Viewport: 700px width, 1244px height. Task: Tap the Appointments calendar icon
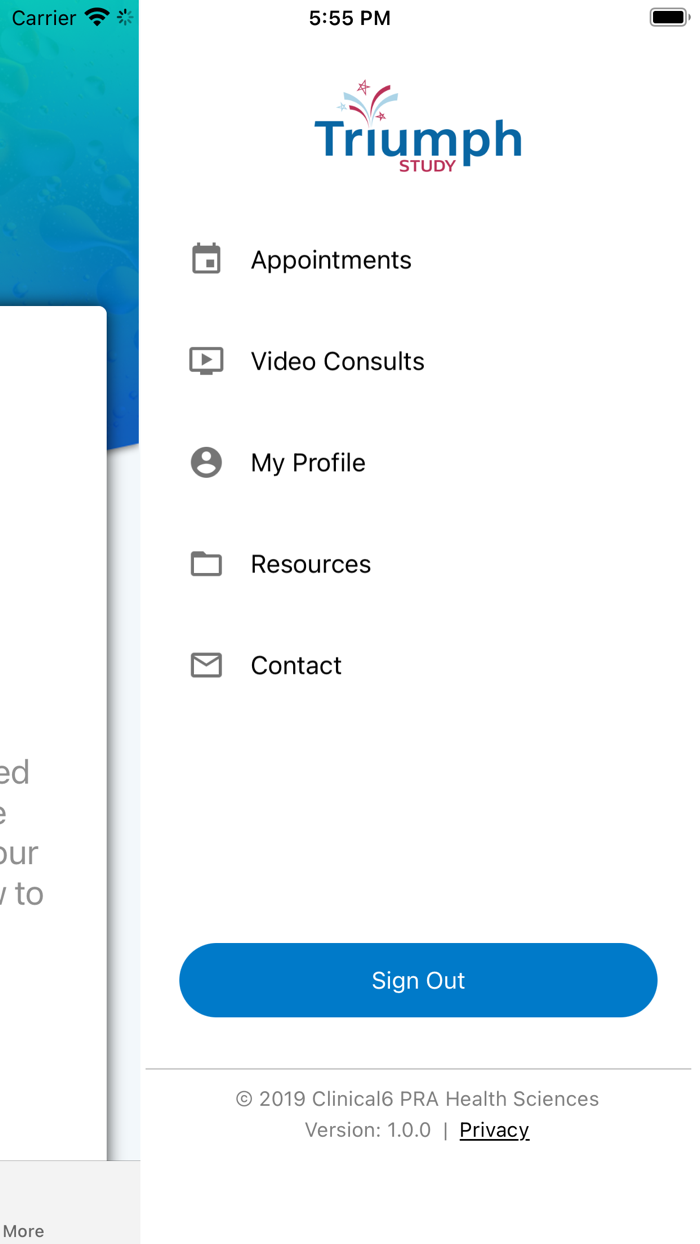pos(206,259)
